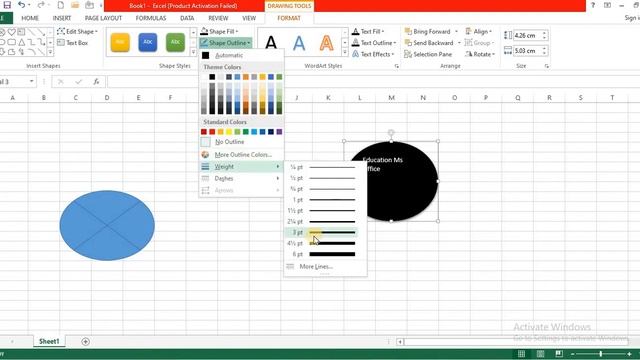Pick the black theme color swatch
The height and width of the screenshot is (360, 640).
(x=212, y=77)
